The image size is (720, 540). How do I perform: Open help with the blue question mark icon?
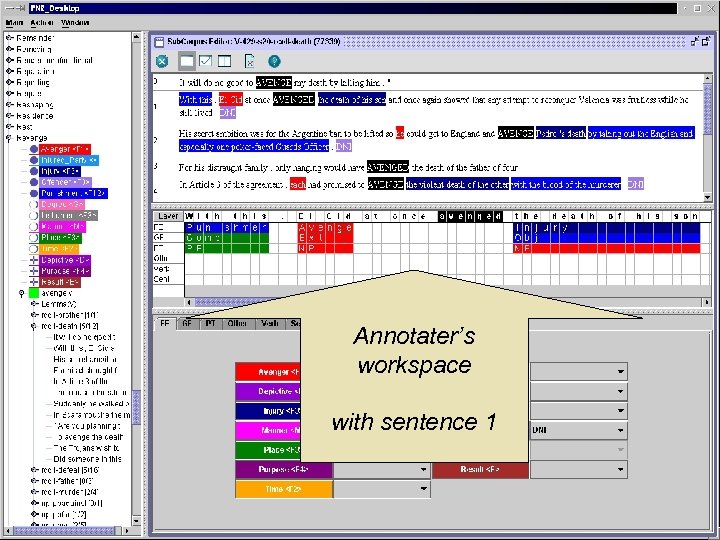tap(274, 61)
